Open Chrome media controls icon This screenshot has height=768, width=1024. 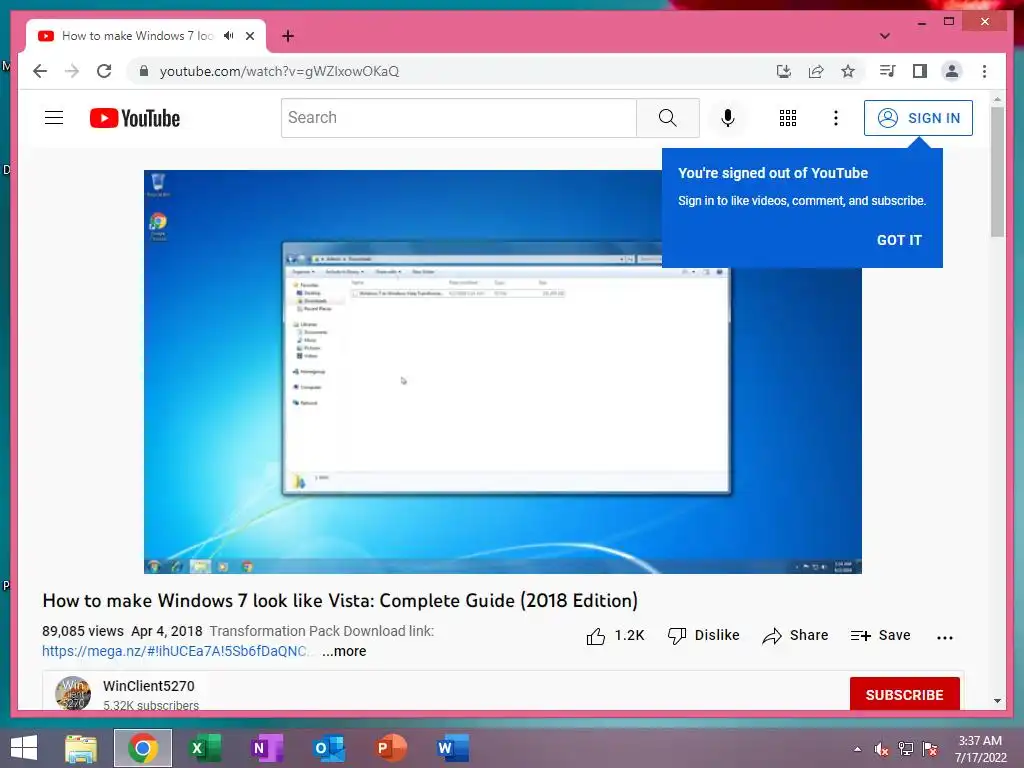click(x=887, y=71)
